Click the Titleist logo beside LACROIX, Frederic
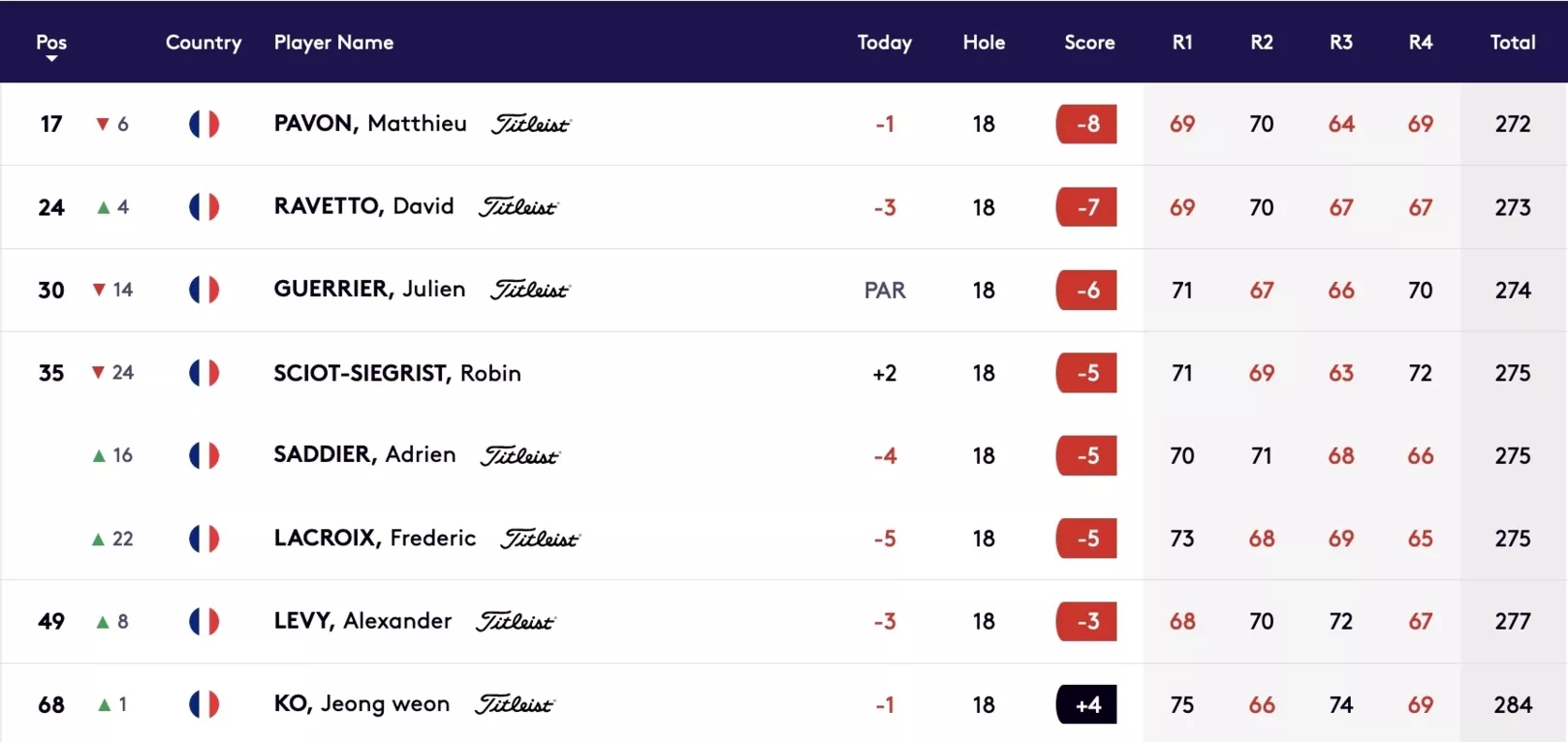 pyautogui.click(x=540, y=539)
